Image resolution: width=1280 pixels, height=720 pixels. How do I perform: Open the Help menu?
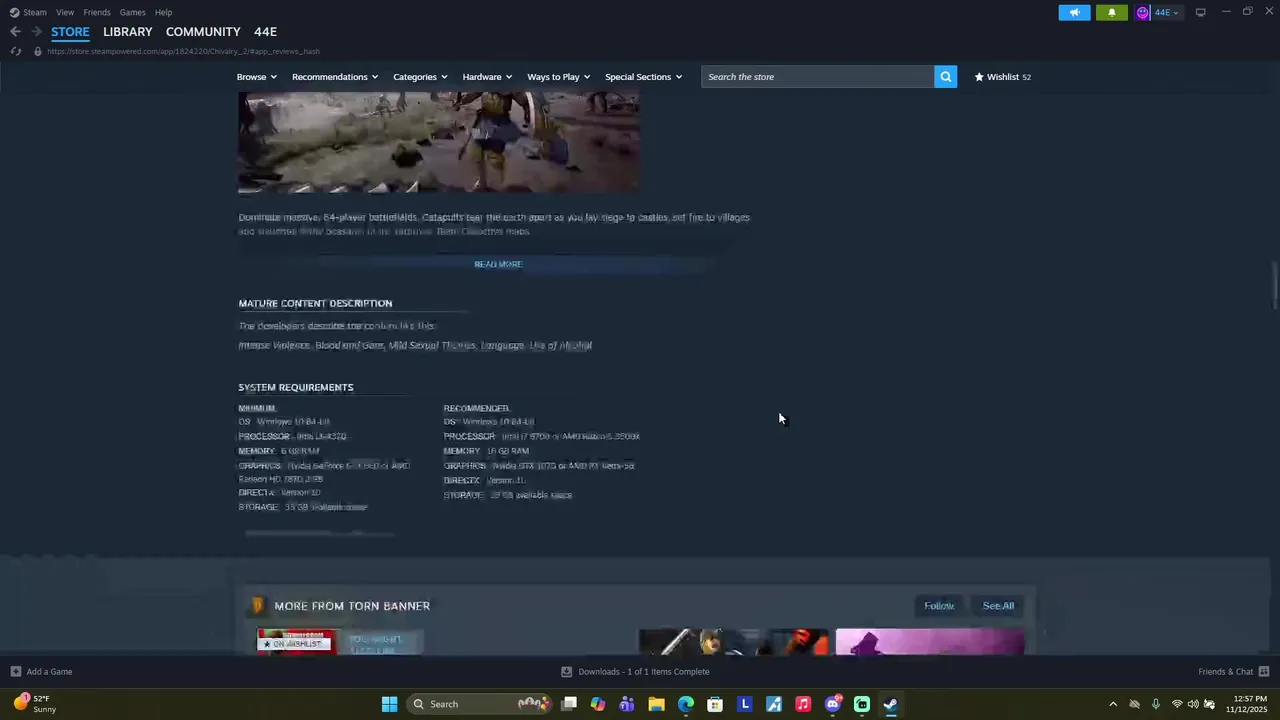coord(163,12)
